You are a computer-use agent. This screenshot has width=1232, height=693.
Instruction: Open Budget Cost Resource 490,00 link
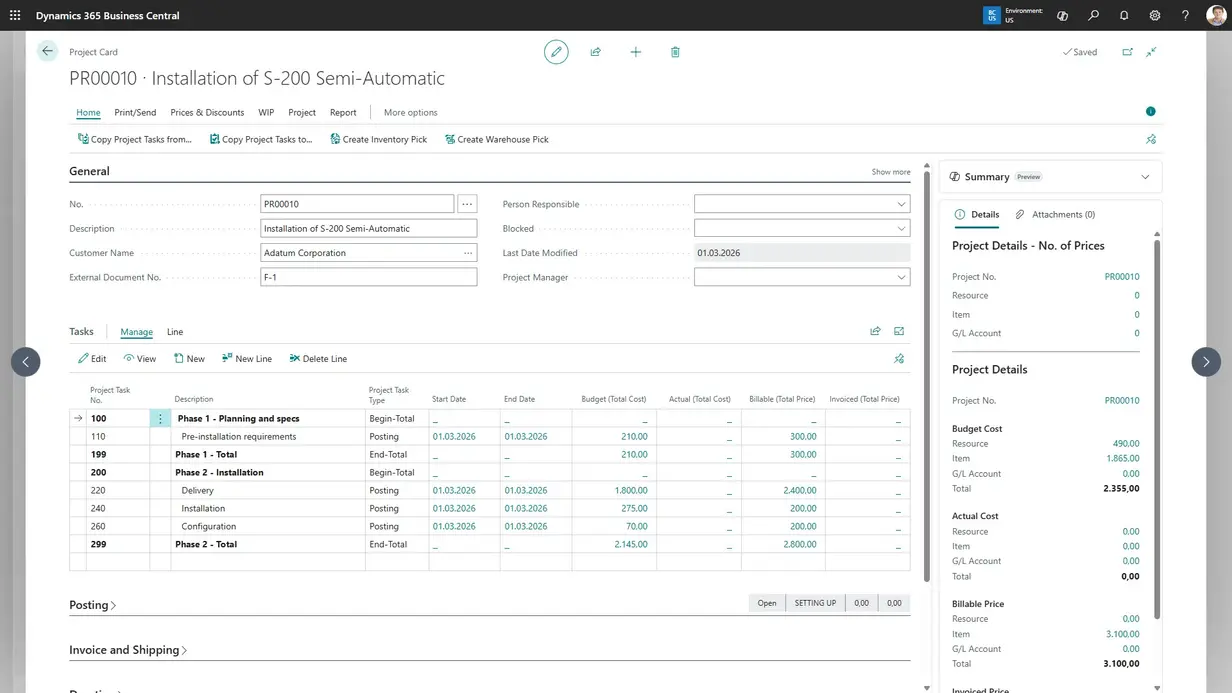pyautogui.click(x=1126, y=443)
